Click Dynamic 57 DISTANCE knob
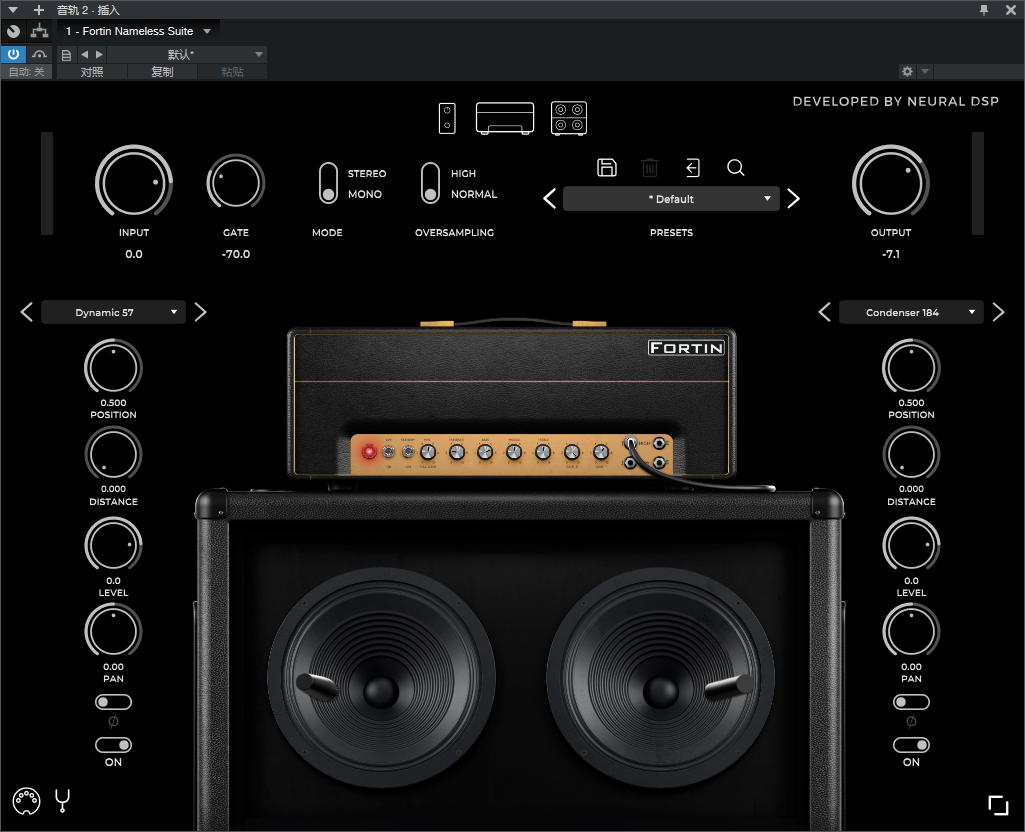Image resolution: width=1025 pixels, height=832 pixels. (113, 454)
